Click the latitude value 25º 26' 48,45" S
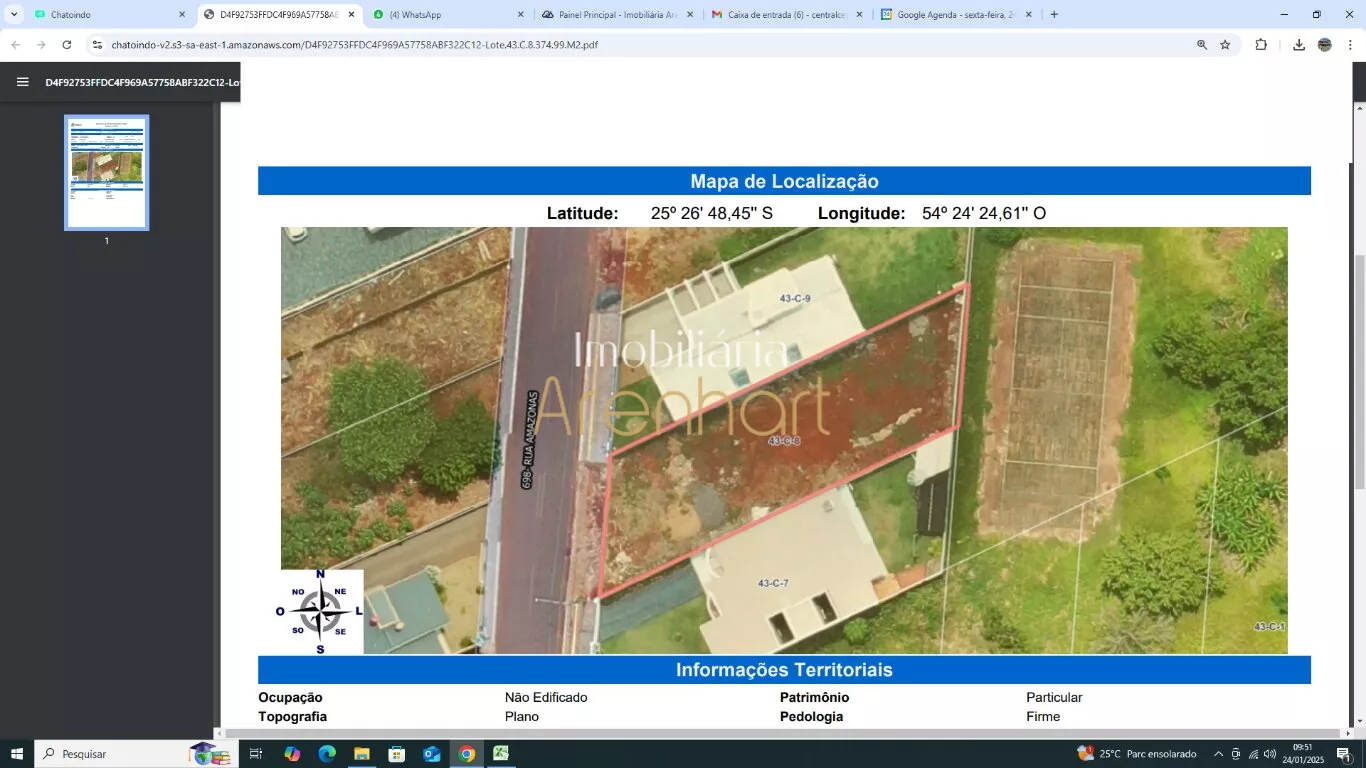The image size is (1366, 768). pyautogui.click(x=712, y=213)
